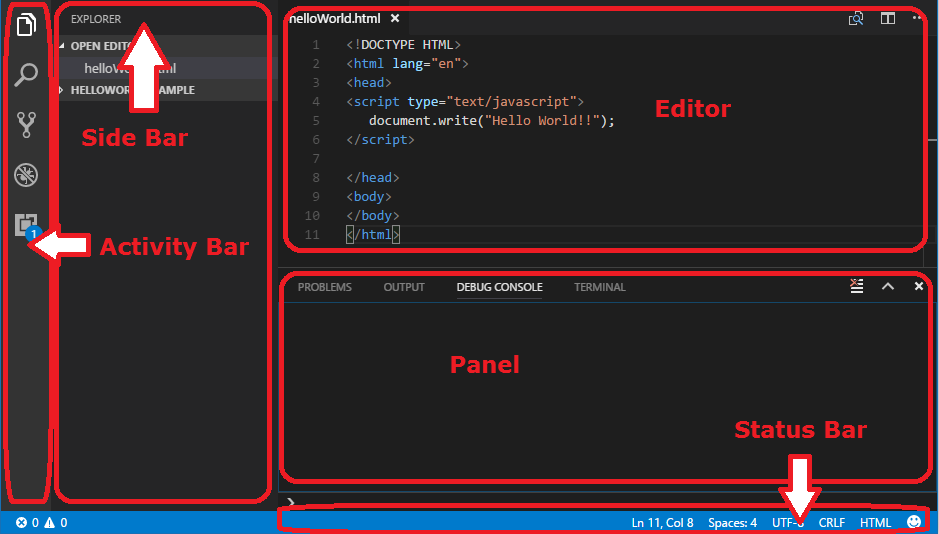The width and height of the screenshot is (939, 534).
Task: Split the editor using the split icon
Action: [x=887, y=19]
